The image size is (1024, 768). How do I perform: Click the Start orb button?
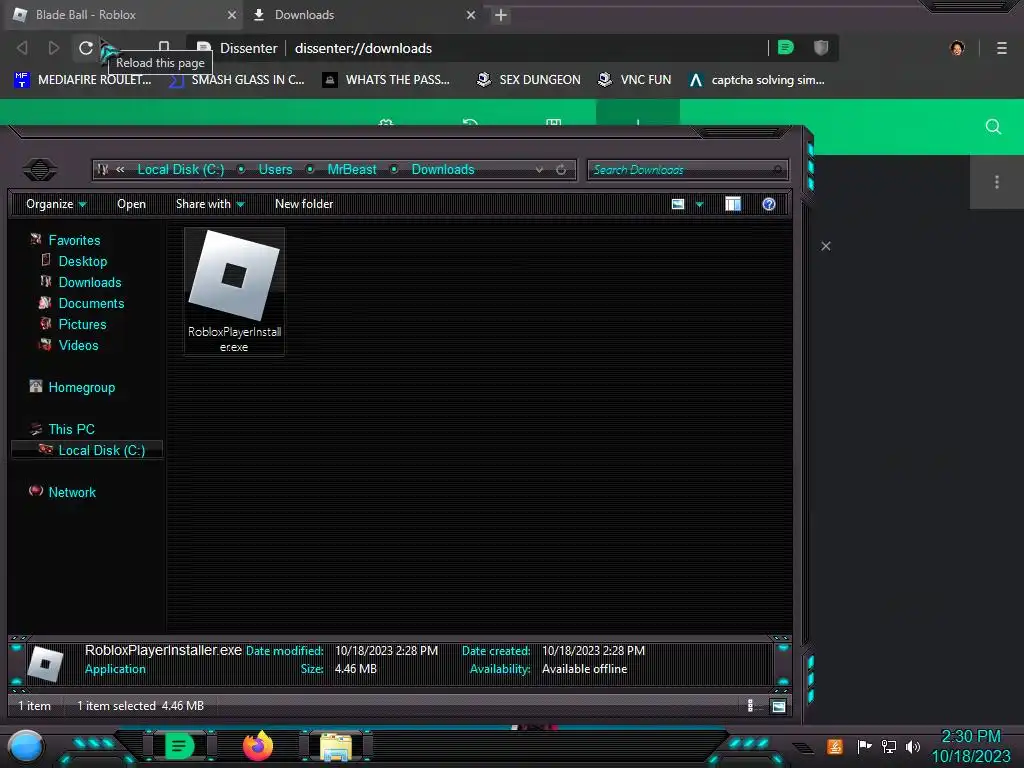[x=25, y=746]
